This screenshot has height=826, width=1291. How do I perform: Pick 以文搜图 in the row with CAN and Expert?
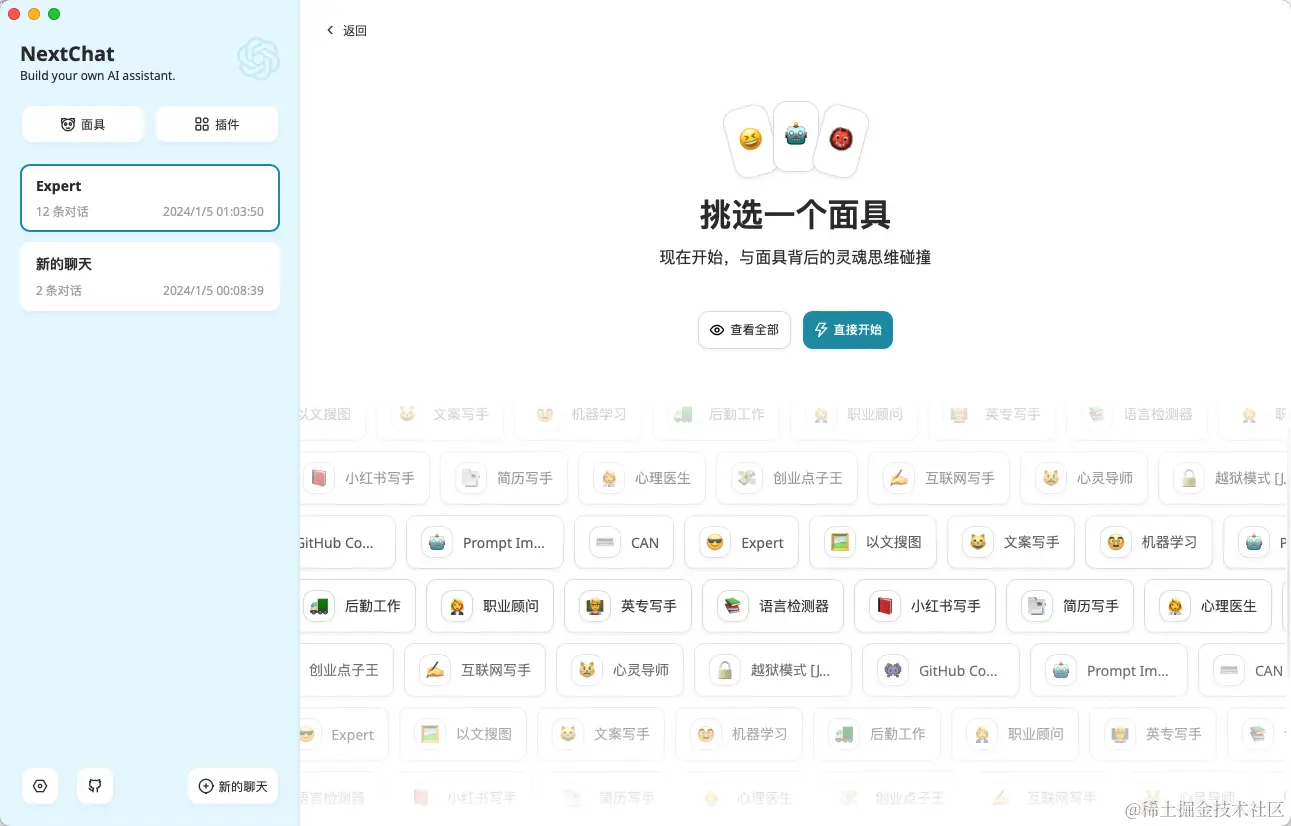tap(873, 542)
